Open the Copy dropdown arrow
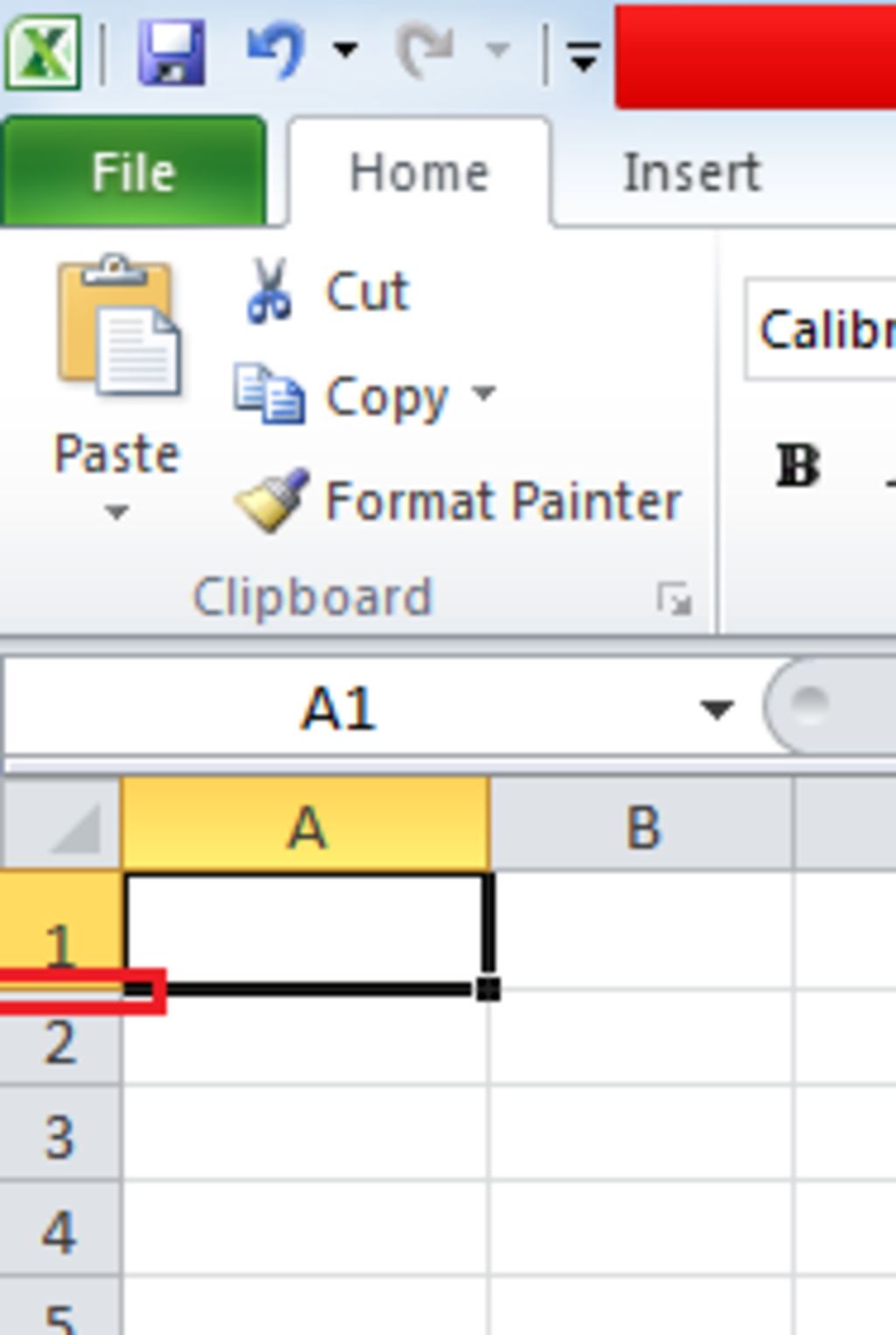 click(483, 393)
